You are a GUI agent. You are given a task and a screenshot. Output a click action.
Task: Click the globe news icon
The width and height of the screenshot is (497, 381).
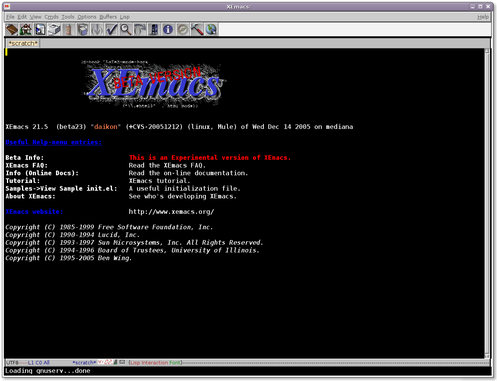[x=211, y=30]
